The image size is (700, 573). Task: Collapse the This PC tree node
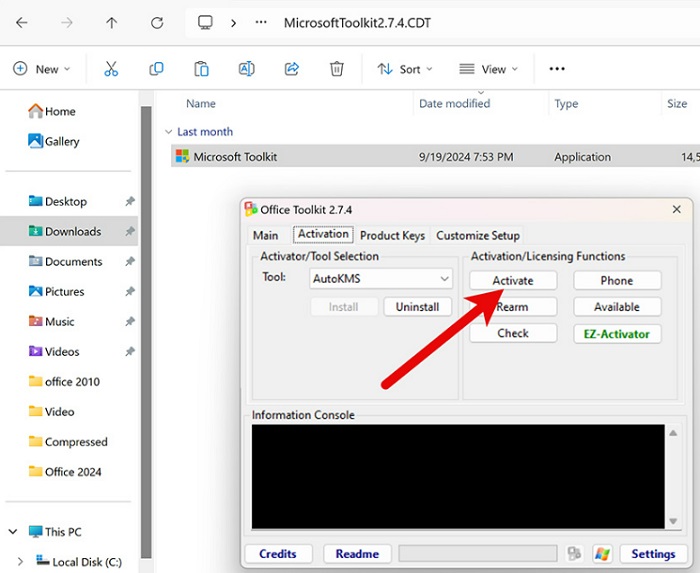13,531
